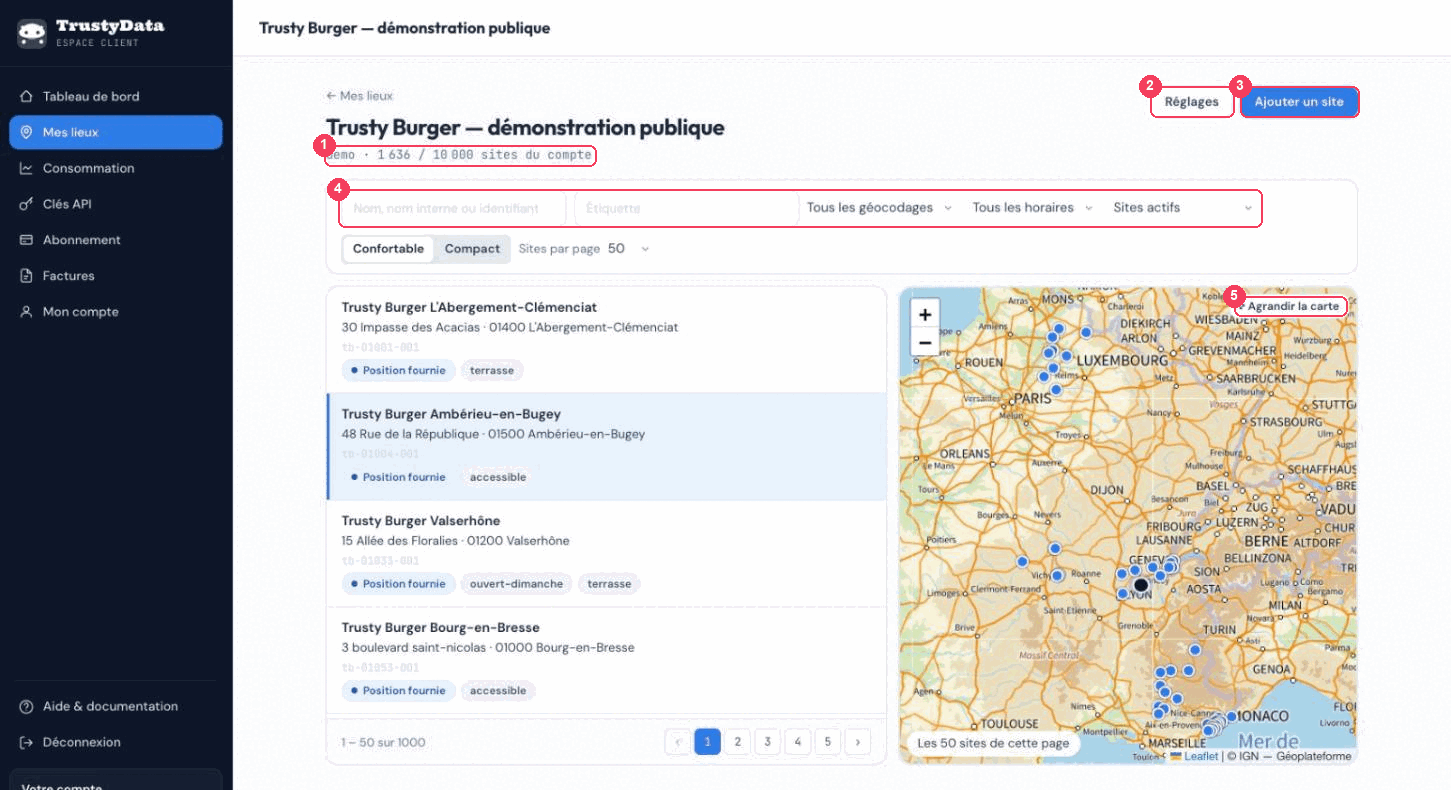1451x790 pixels.
Task: Switch to the Compact density view
Action: coord(472,249)
